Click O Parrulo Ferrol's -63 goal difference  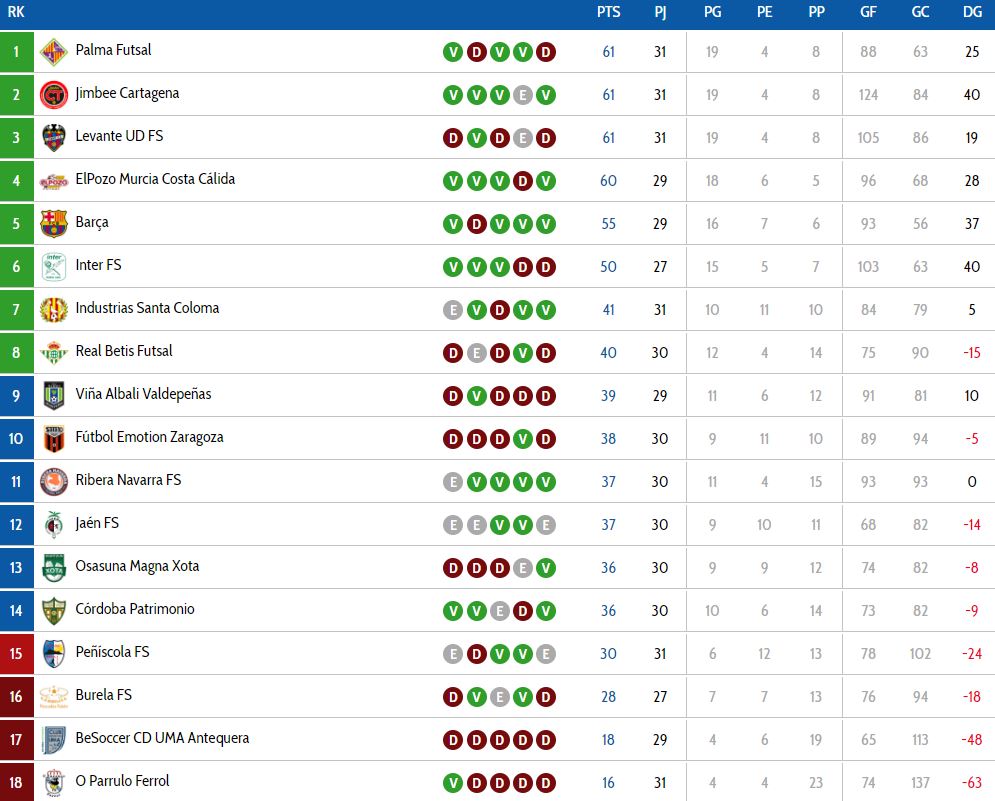tap(972, 783)
